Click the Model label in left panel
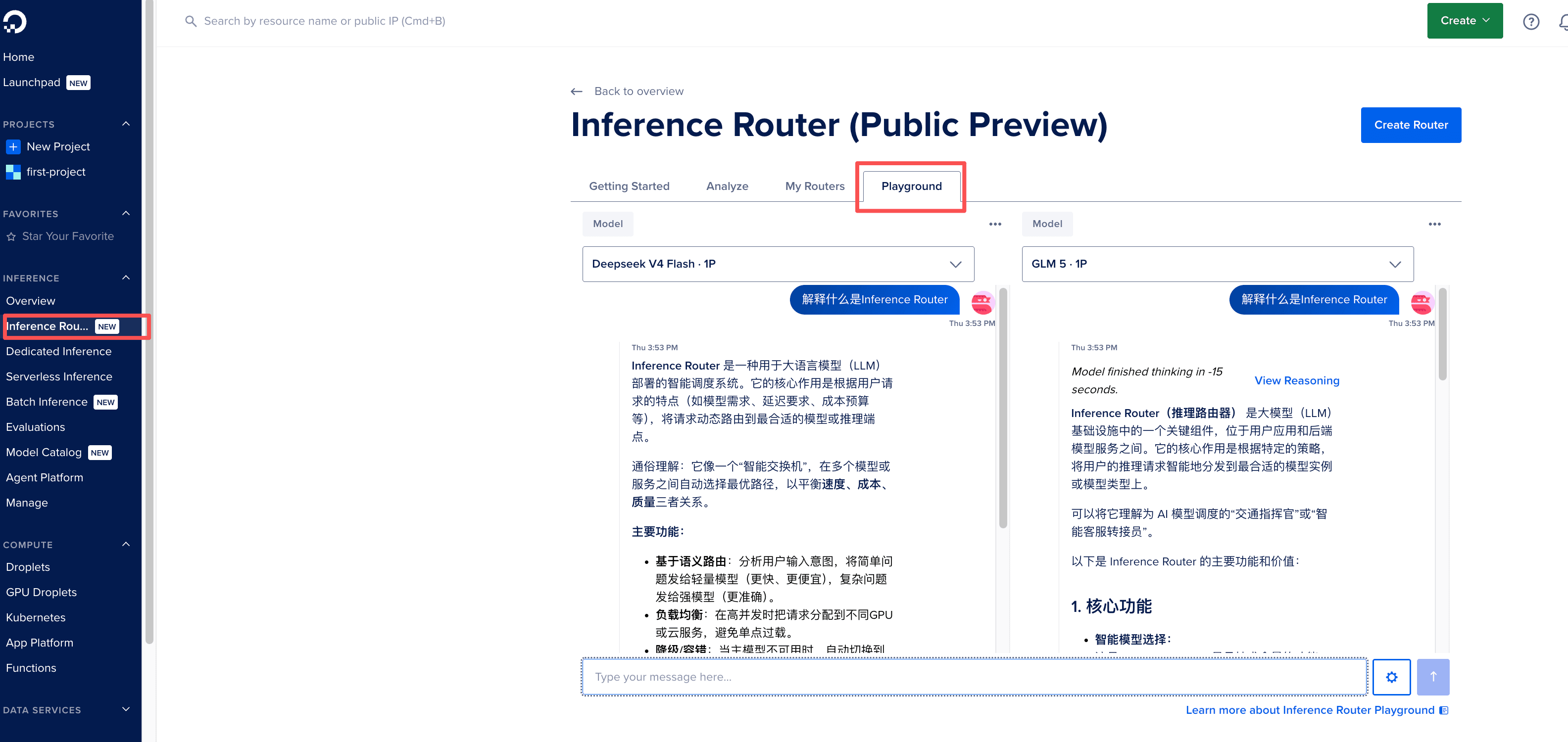Image resolution: width=1568 pixels, height=742 pixels. point(607,224)
